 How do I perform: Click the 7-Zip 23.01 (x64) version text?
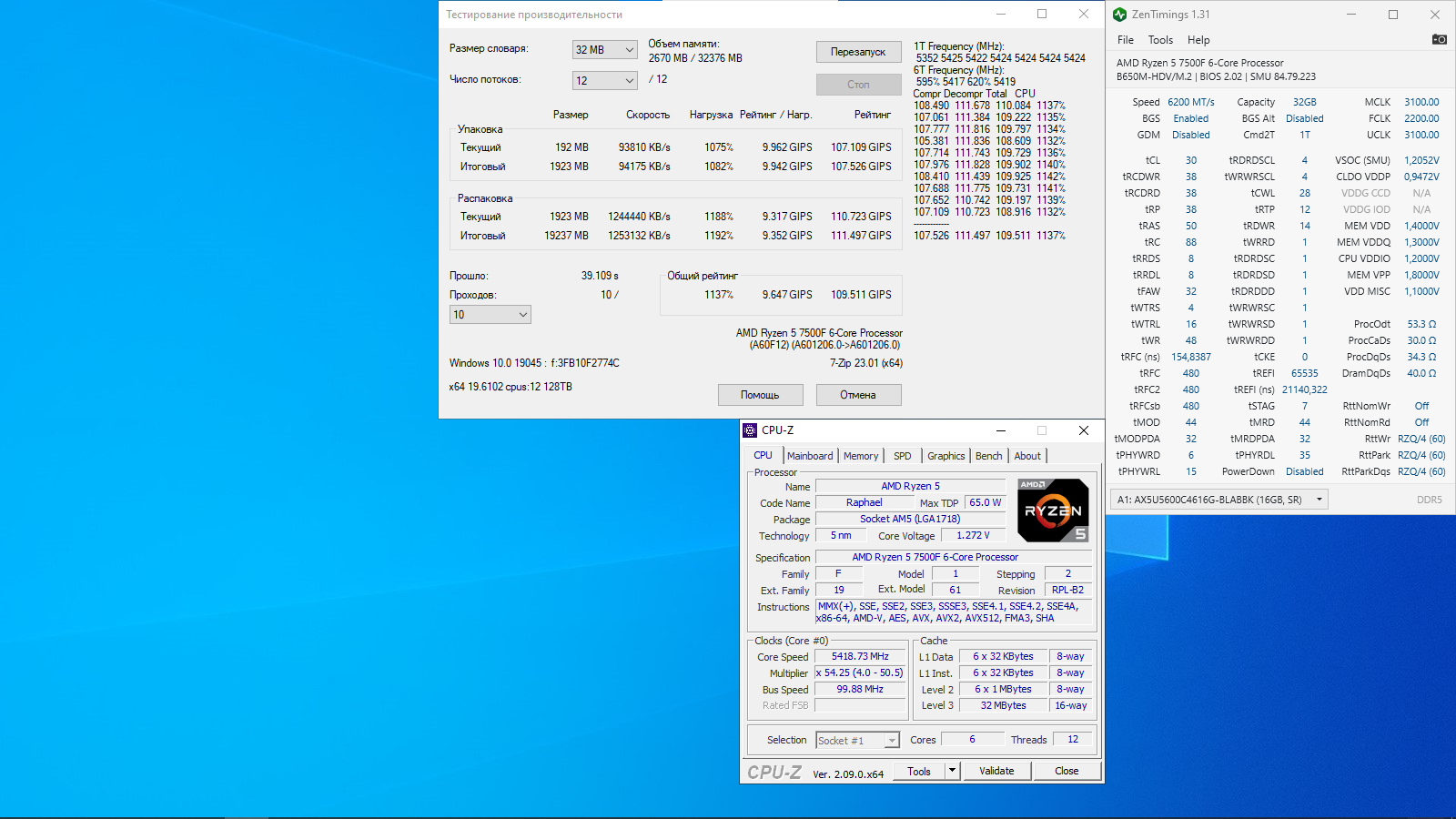point(865,363)
